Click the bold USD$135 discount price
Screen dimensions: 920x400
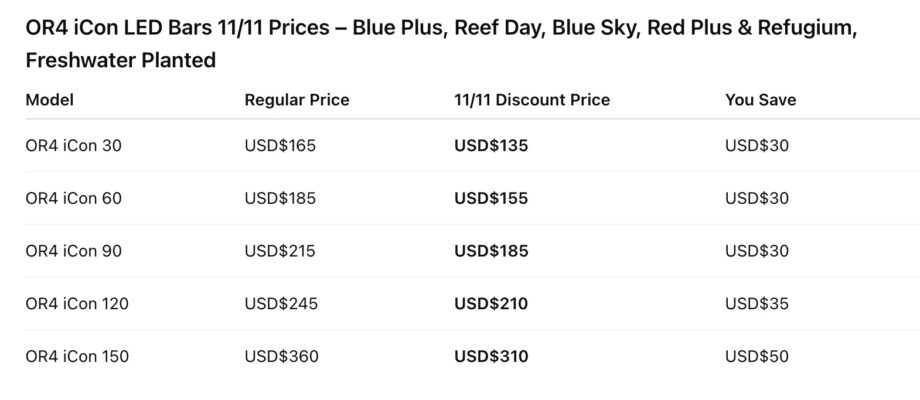[491, 146]
